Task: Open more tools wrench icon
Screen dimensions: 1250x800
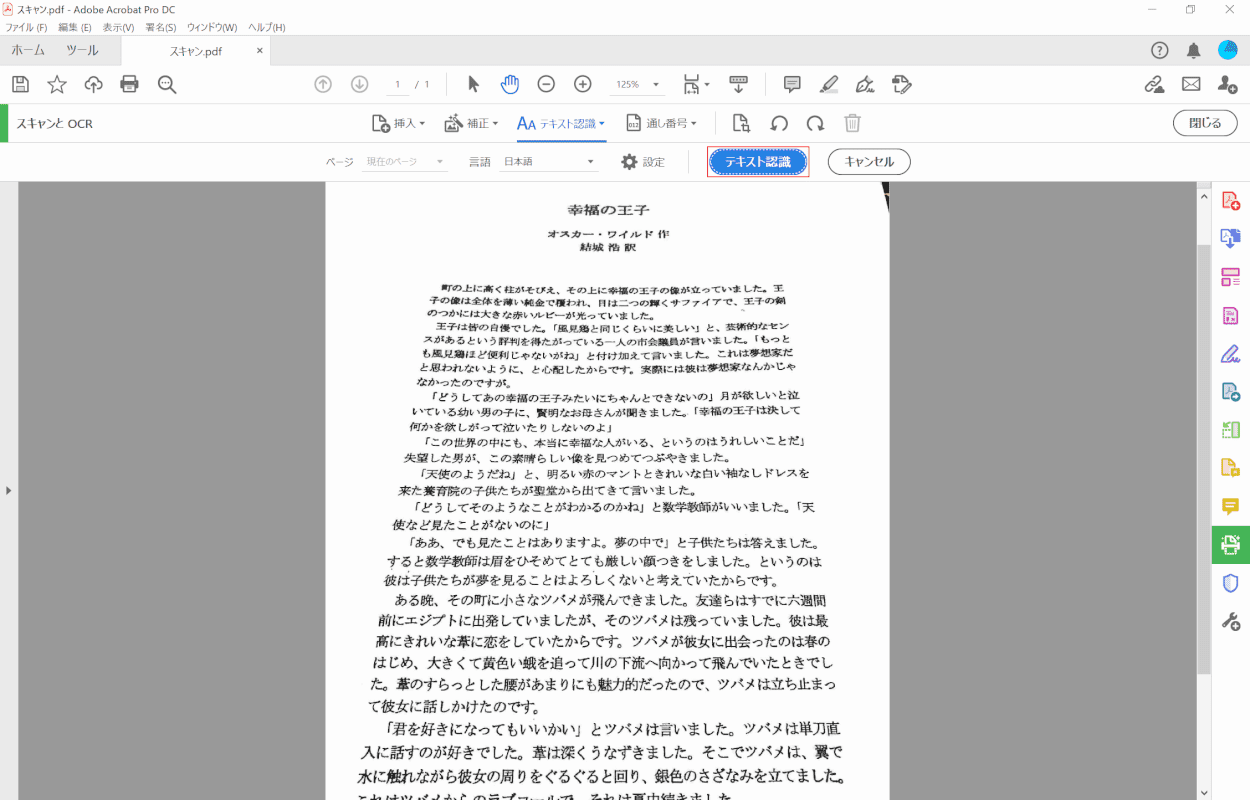Action: [1231, 621]
